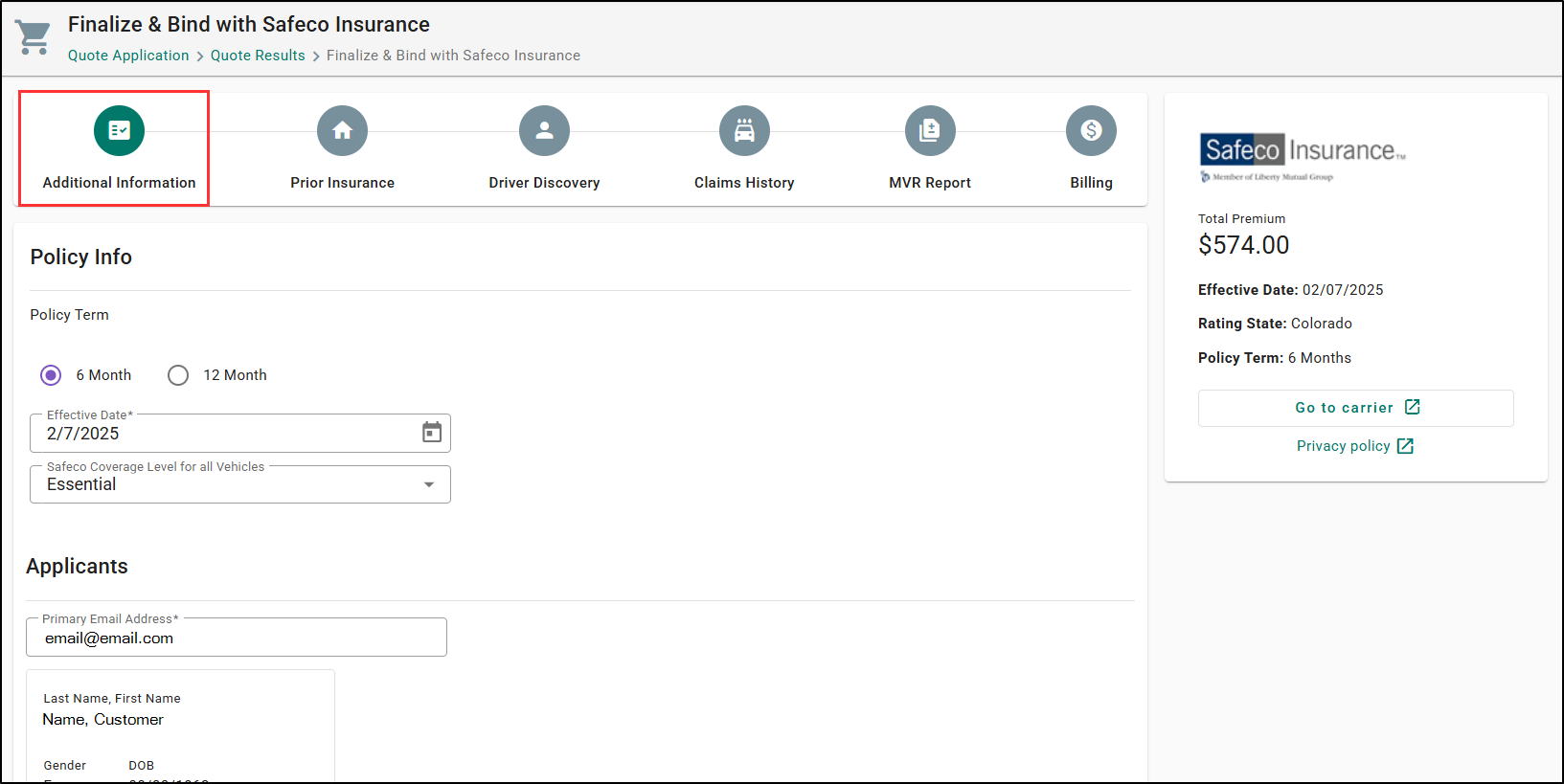1564x784 pixels.
Task: Switch to the MVR Report step label
Action: pos(930,183)
